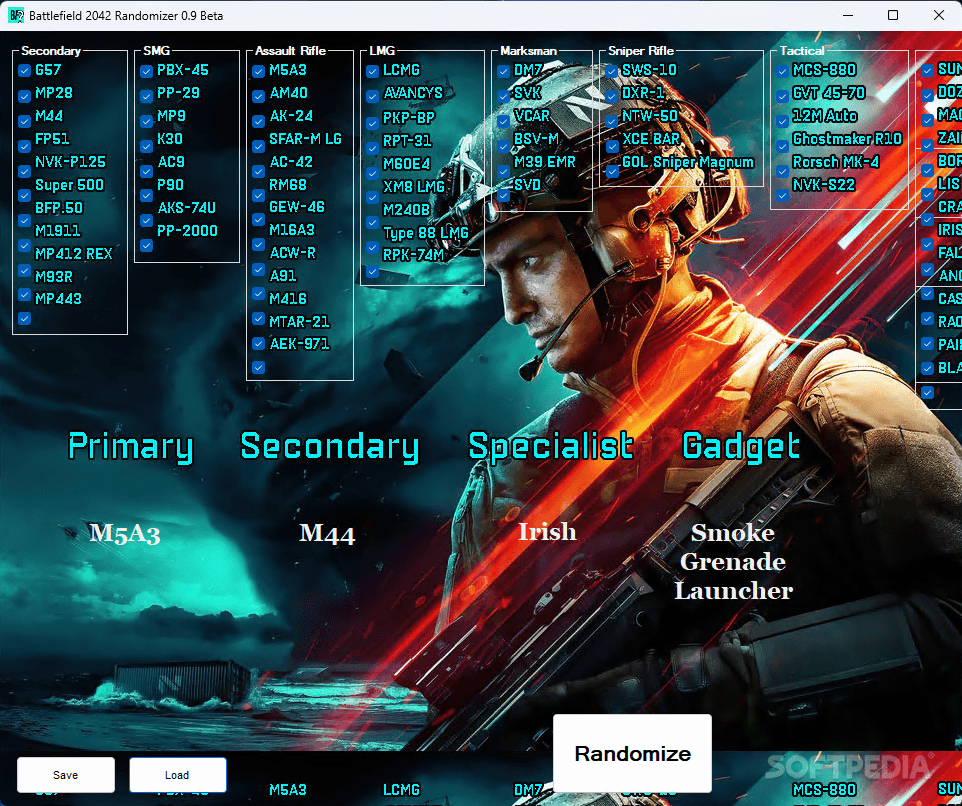This screenshot has height=806, width=962.
Task: Click the M39 EMR label
Action: 545,162
